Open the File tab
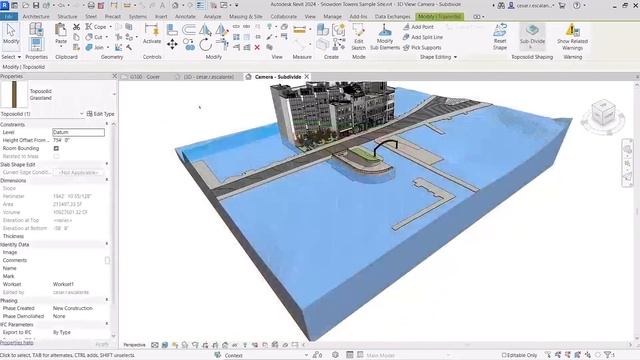This screenshot has height=360, width=640. click(9, 16)
